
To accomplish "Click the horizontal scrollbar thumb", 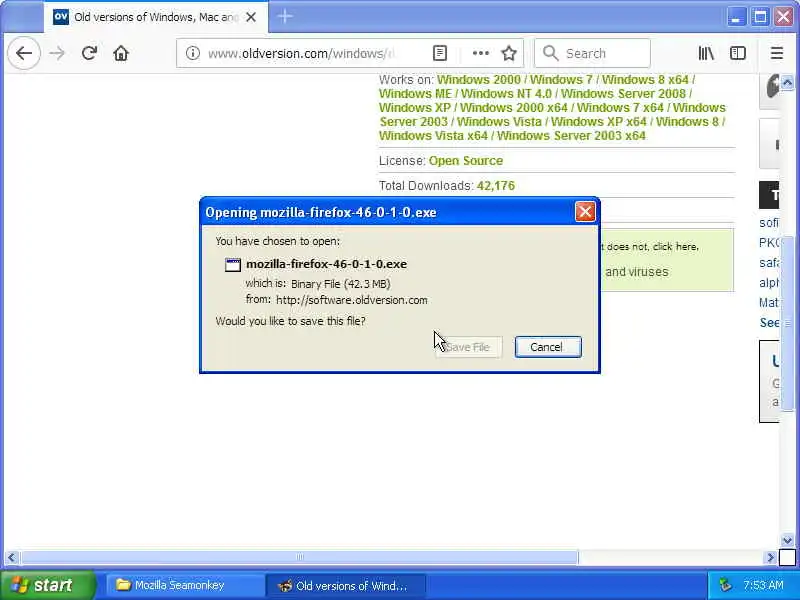I will point(299,558).
